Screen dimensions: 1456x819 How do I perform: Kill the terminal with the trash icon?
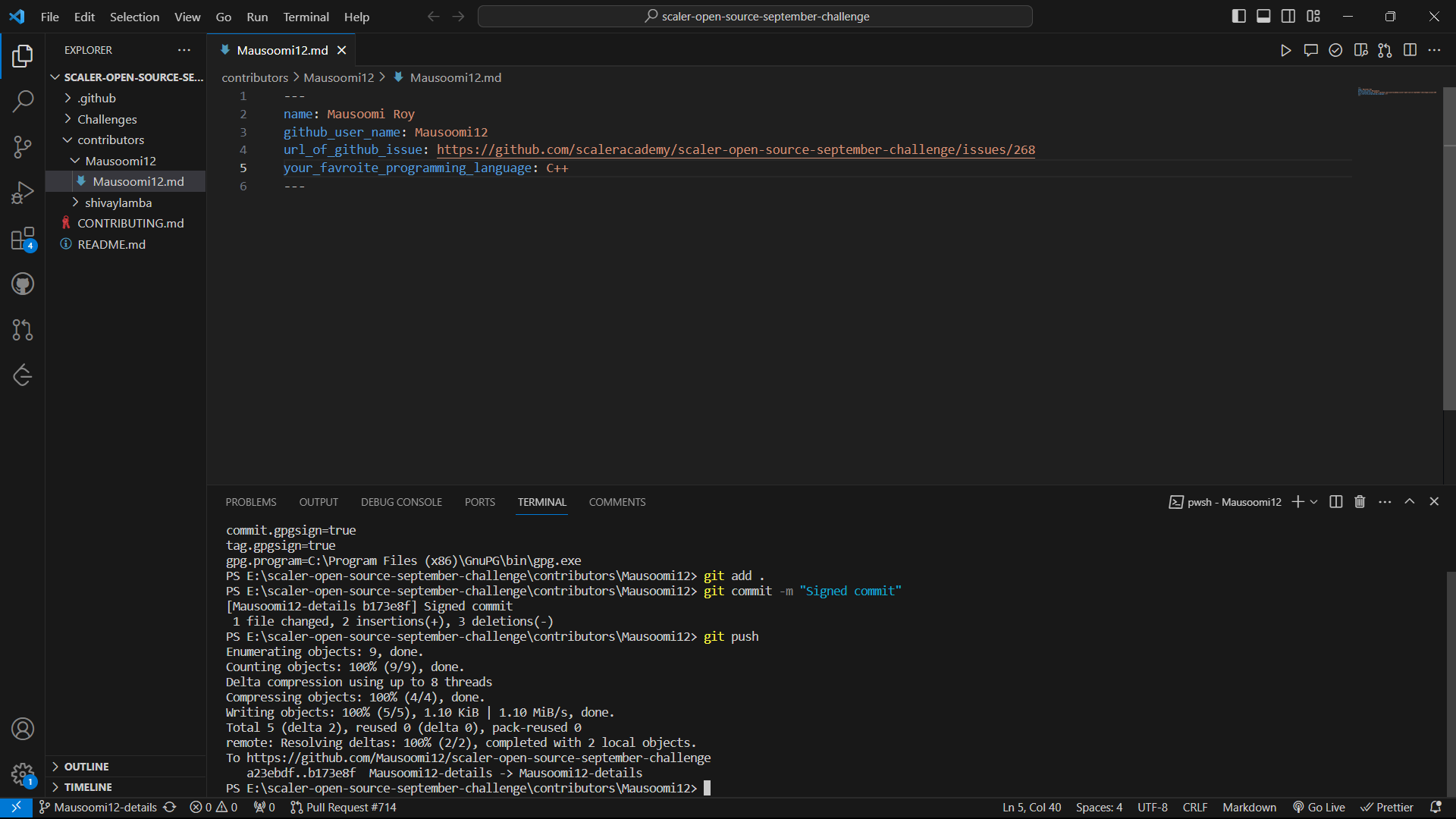pos(1359,501)
